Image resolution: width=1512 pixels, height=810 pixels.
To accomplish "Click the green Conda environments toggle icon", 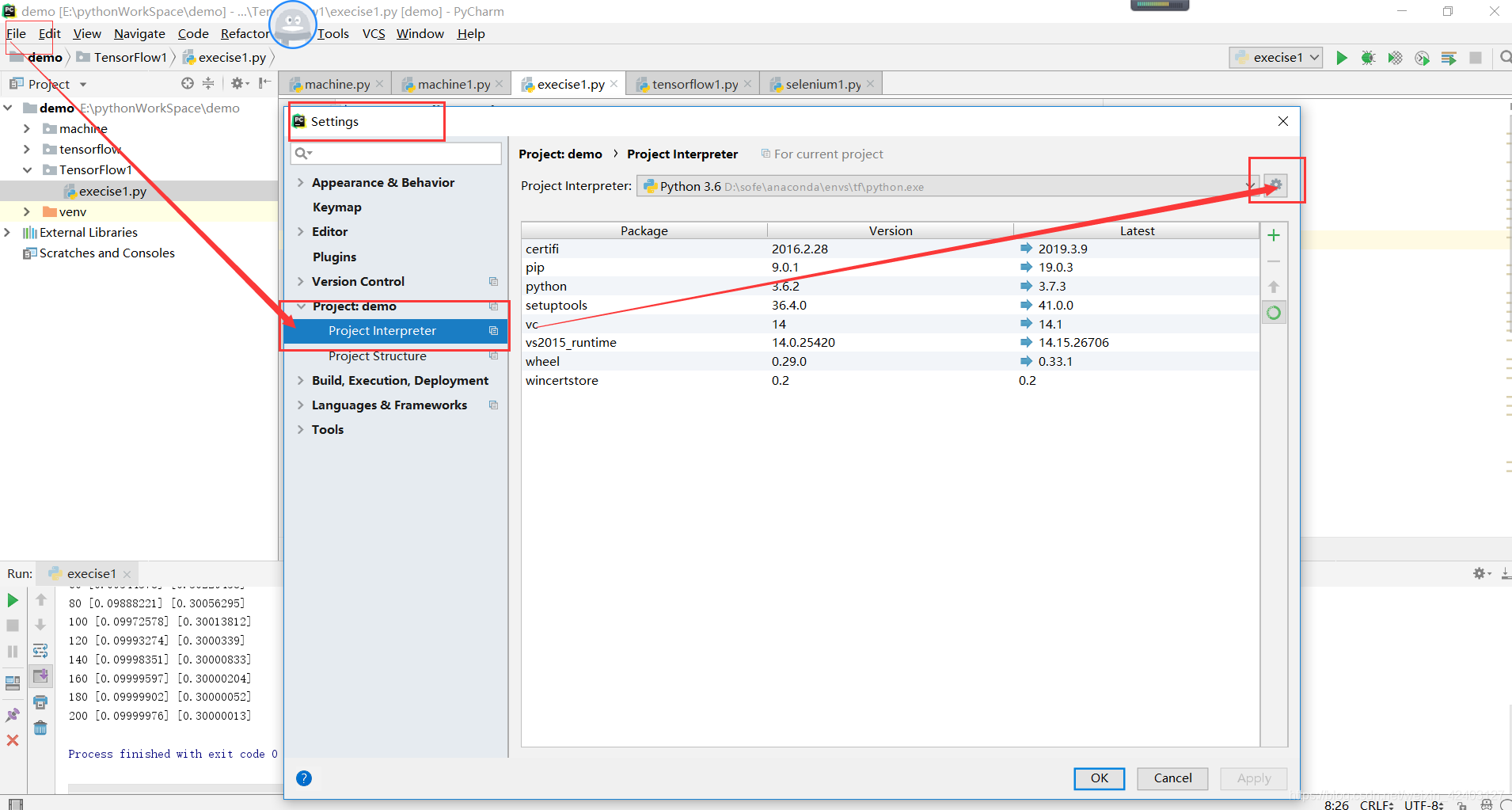I will [1274, 313].
